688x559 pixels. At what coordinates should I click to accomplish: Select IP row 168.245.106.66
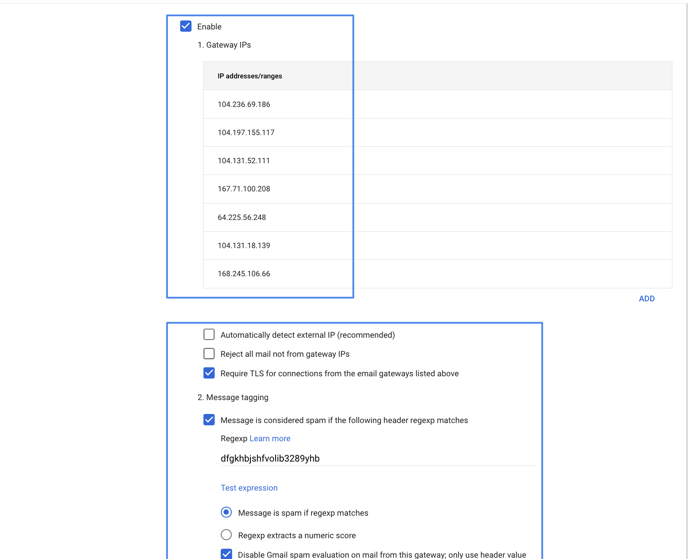point(437,274)
